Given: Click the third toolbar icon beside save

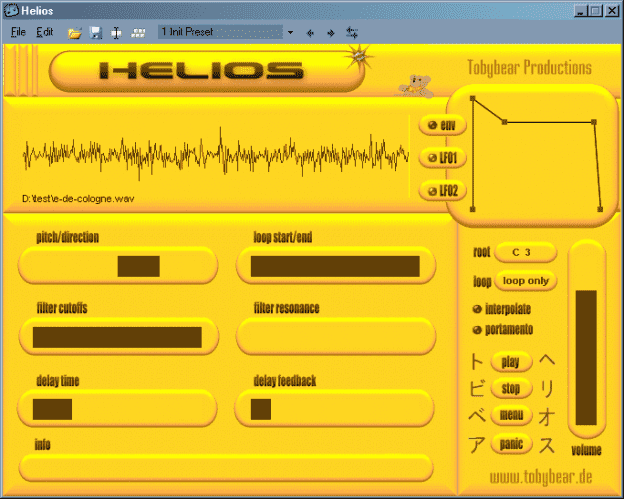Looking at the screenshot, I should click(116, 33).
